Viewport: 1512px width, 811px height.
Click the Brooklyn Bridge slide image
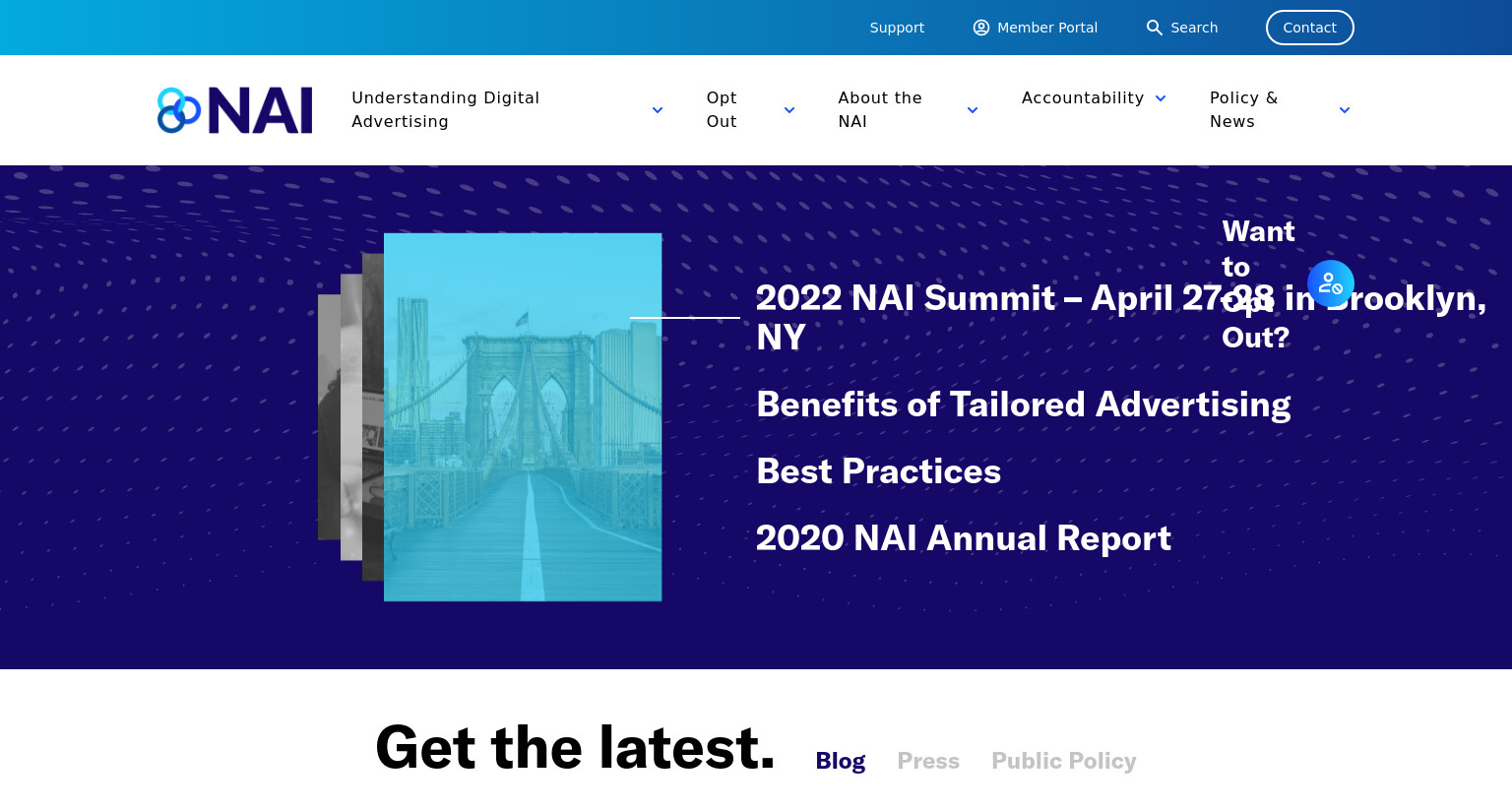pyautogui.click(x=523, y=417)
